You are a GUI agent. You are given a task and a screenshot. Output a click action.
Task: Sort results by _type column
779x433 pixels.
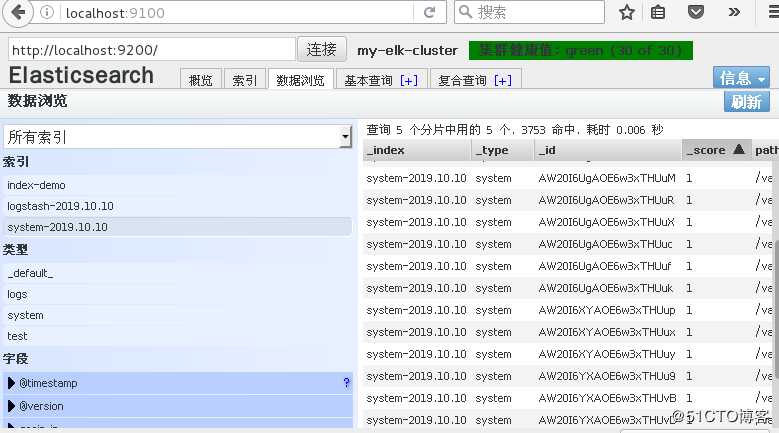point(502,150)
